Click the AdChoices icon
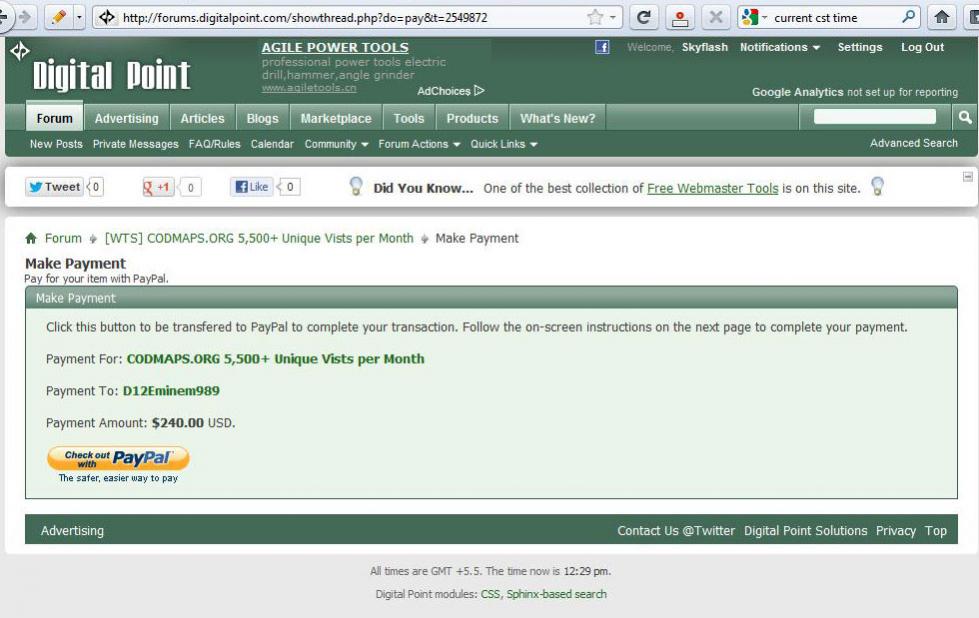Screen dimensions: 979x618 pyautogui.click(x=479, y=91)
